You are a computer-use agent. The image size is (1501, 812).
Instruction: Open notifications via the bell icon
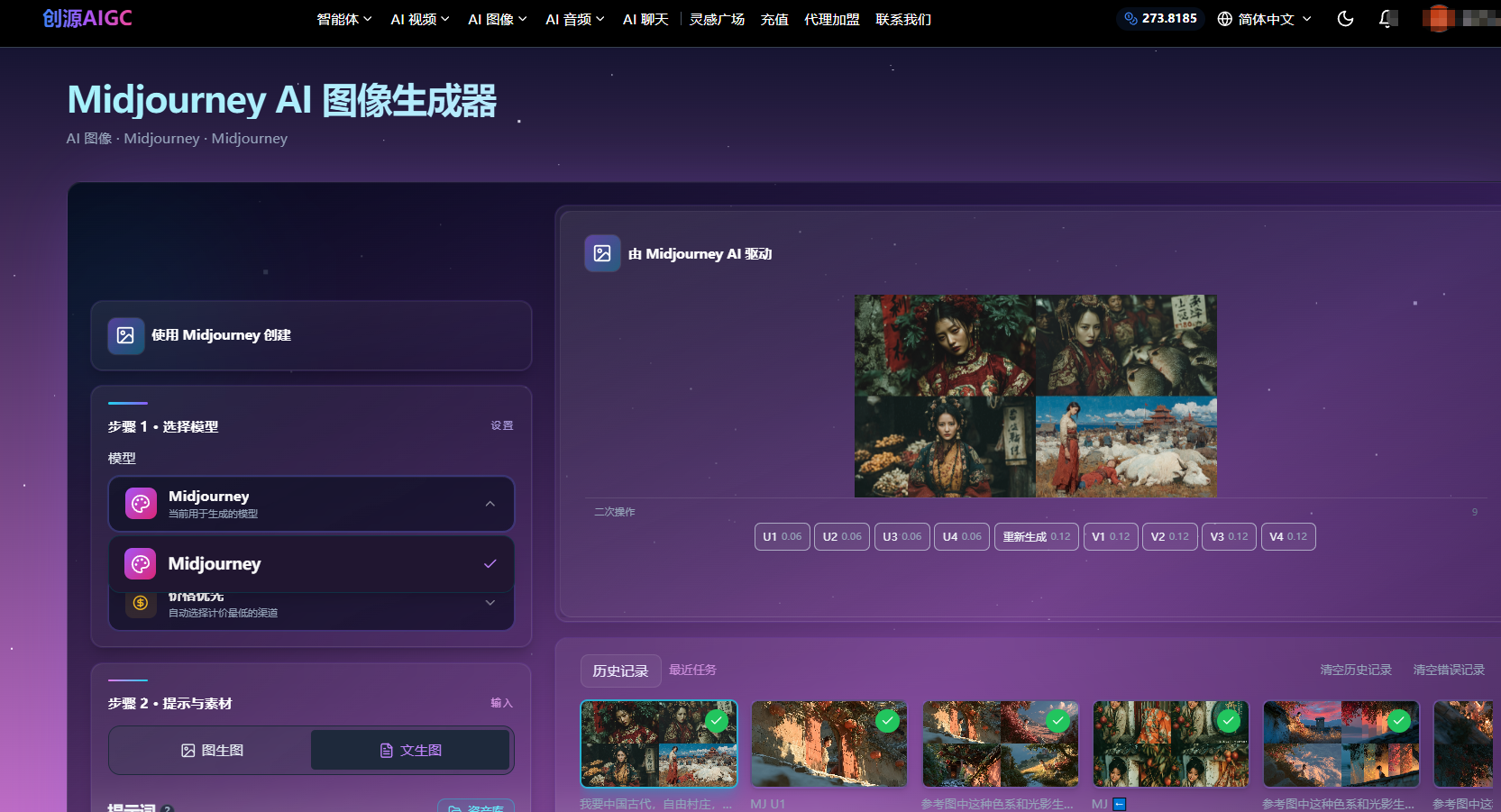coord(1386,19)
